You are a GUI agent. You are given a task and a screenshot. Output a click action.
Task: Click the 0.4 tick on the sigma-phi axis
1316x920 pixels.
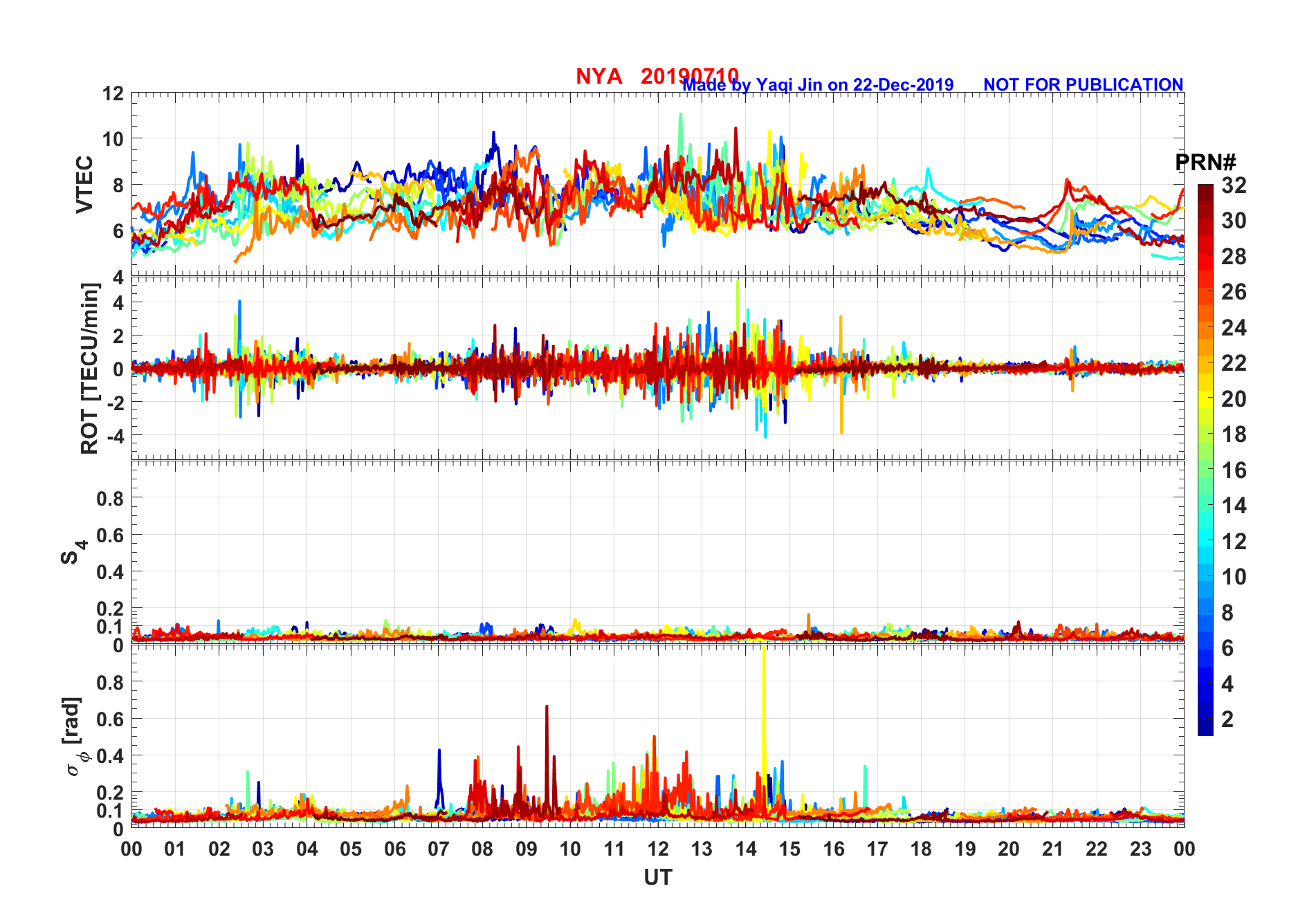[x=111, y=755]
